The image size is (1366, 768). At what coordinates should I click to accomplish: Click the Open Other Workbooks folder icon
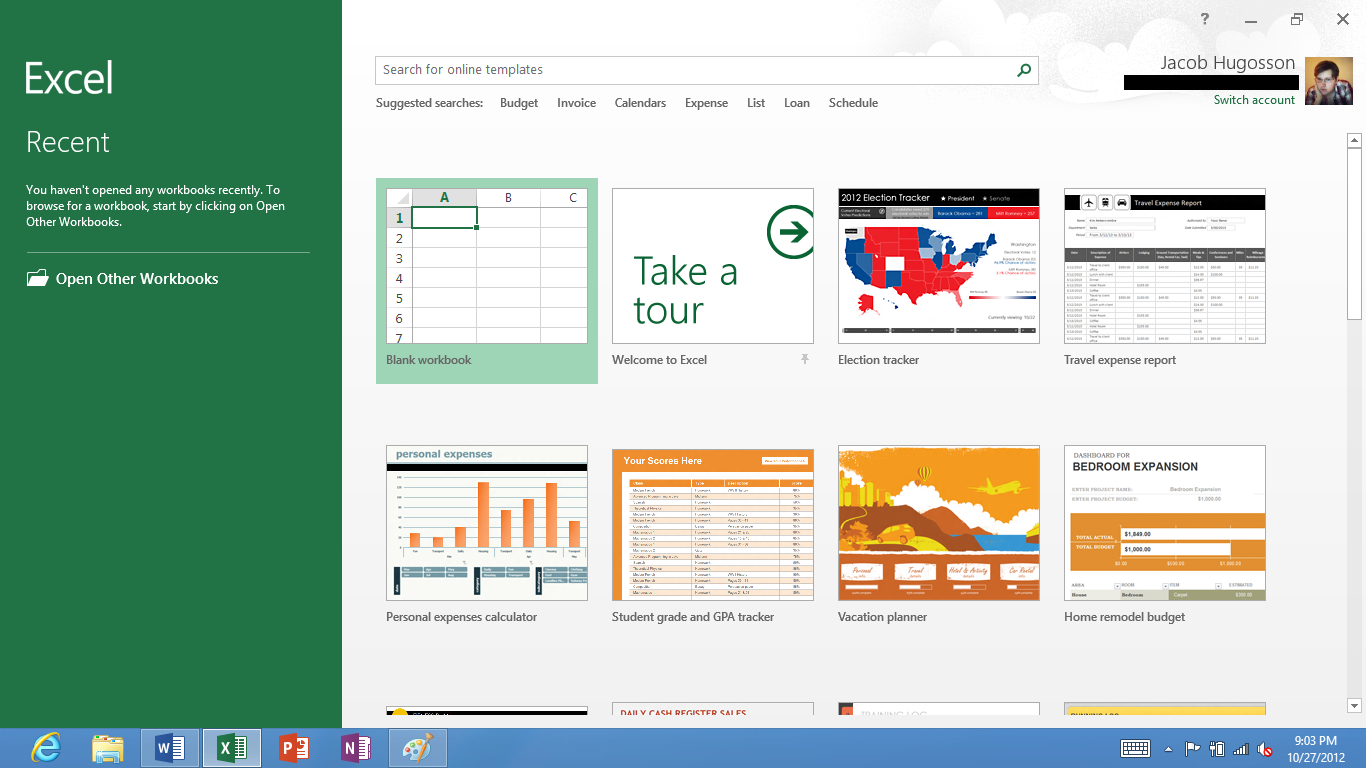[36, 279]
